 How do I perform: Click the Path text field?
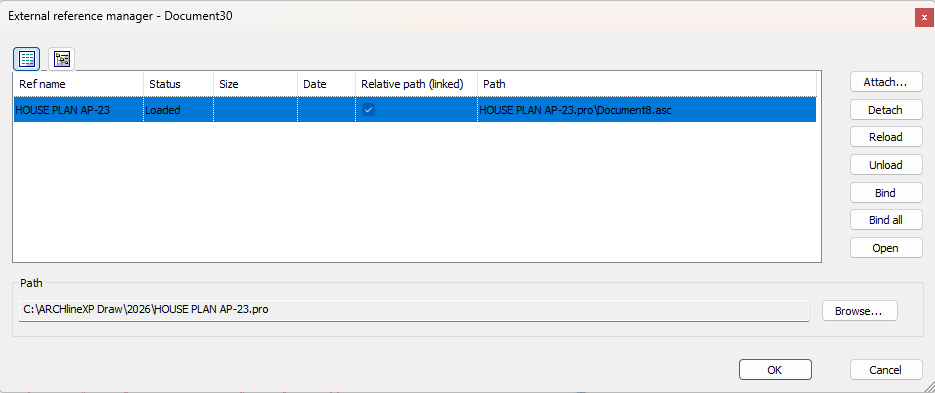pyautogui.click(x=414, y=310)
